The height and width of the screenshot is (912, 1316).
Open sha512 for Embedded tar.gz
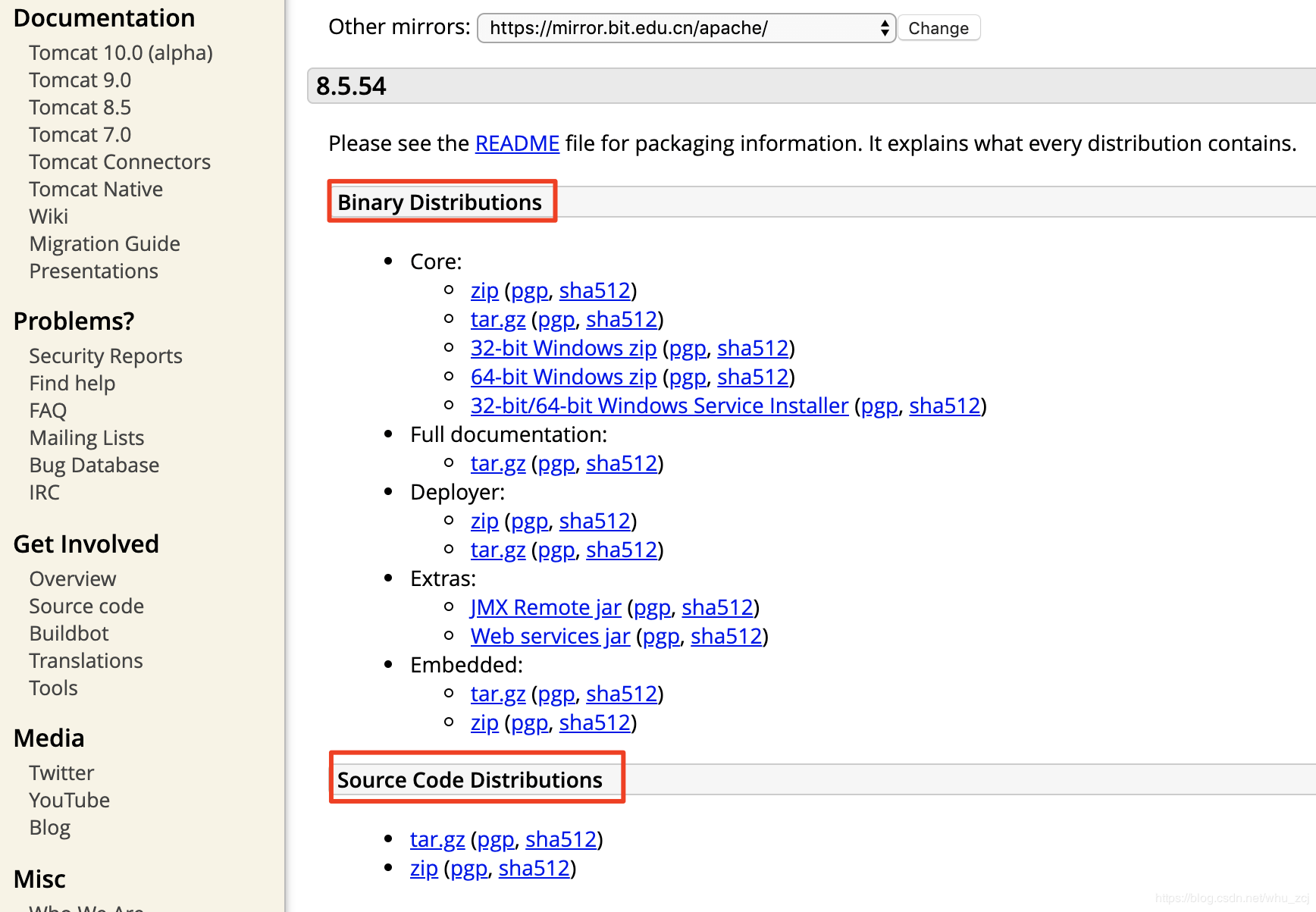622,694
